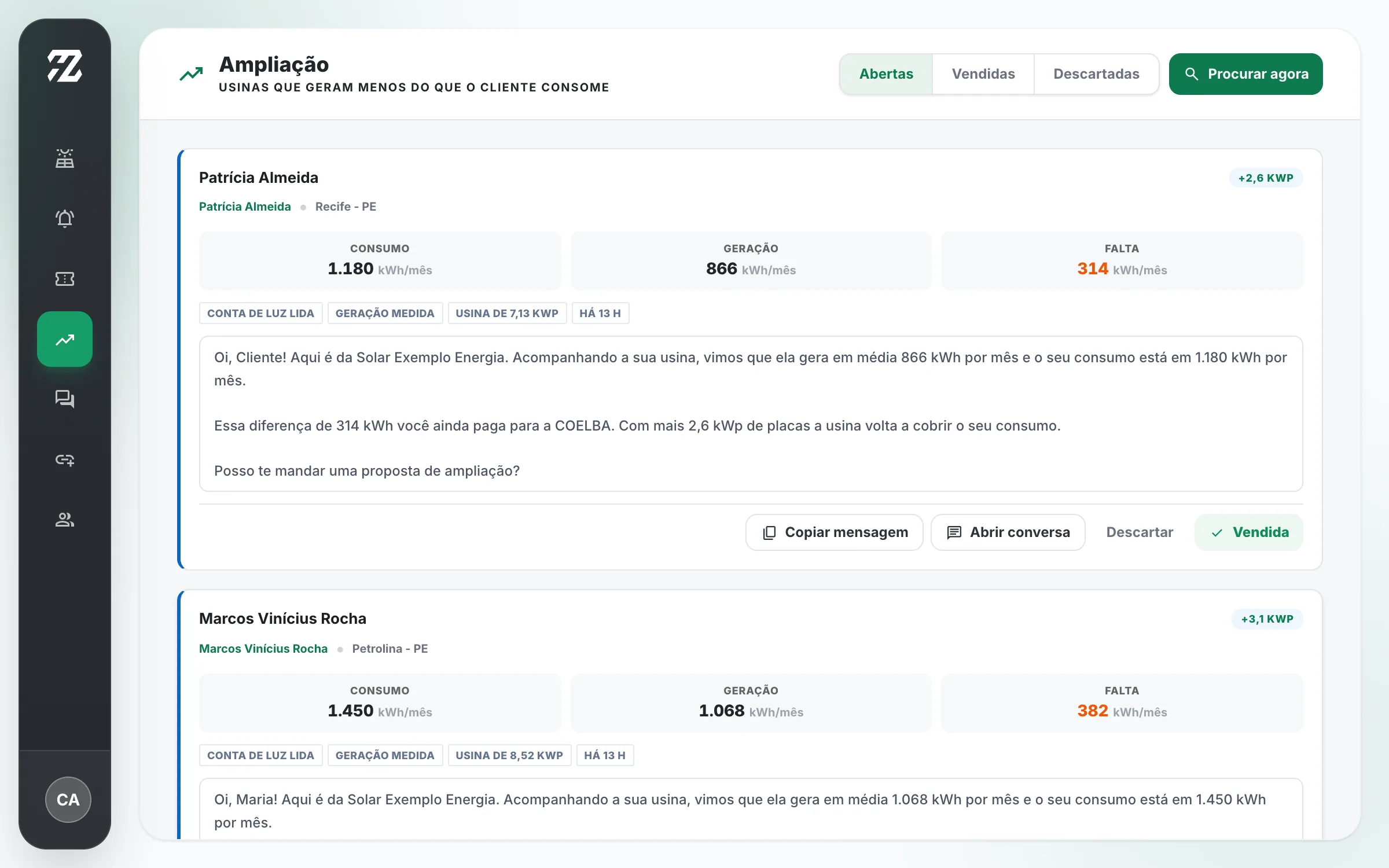Image resolution: width=1389 pixels, height=868 pixels.
Task: Click the 866 kWh/mês GERAÇÃO value
Action: tap(751, 269)
